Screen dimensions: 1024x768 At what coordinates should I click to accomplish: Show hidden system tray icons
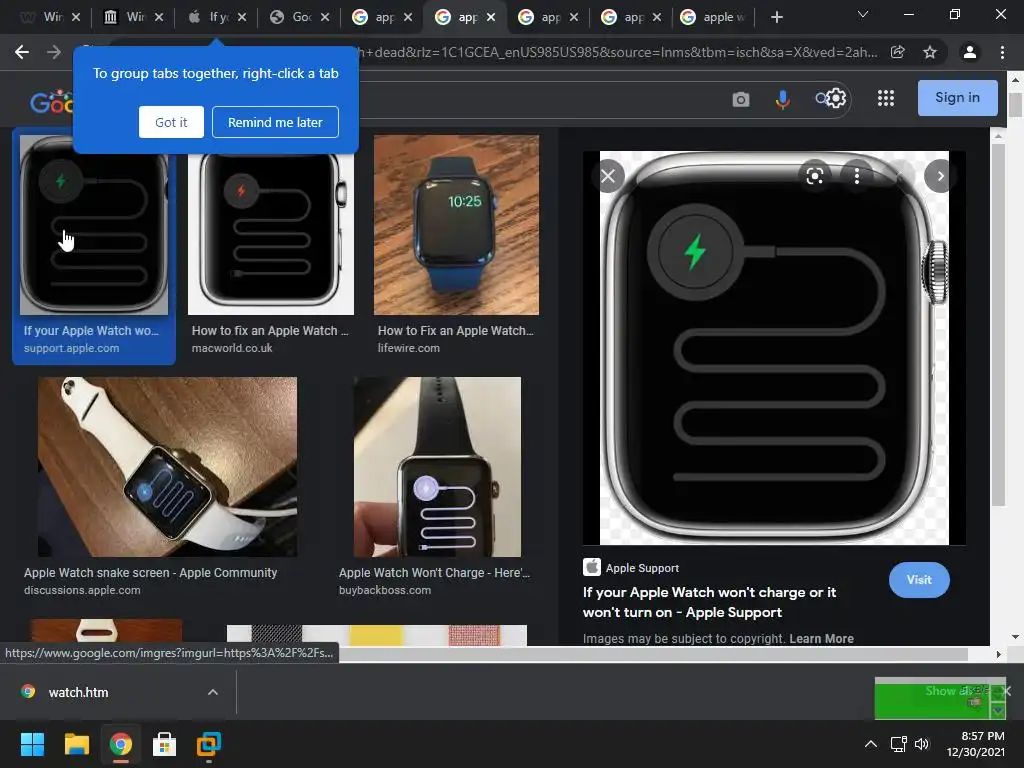pyautogui.click(x=871, y=744)
